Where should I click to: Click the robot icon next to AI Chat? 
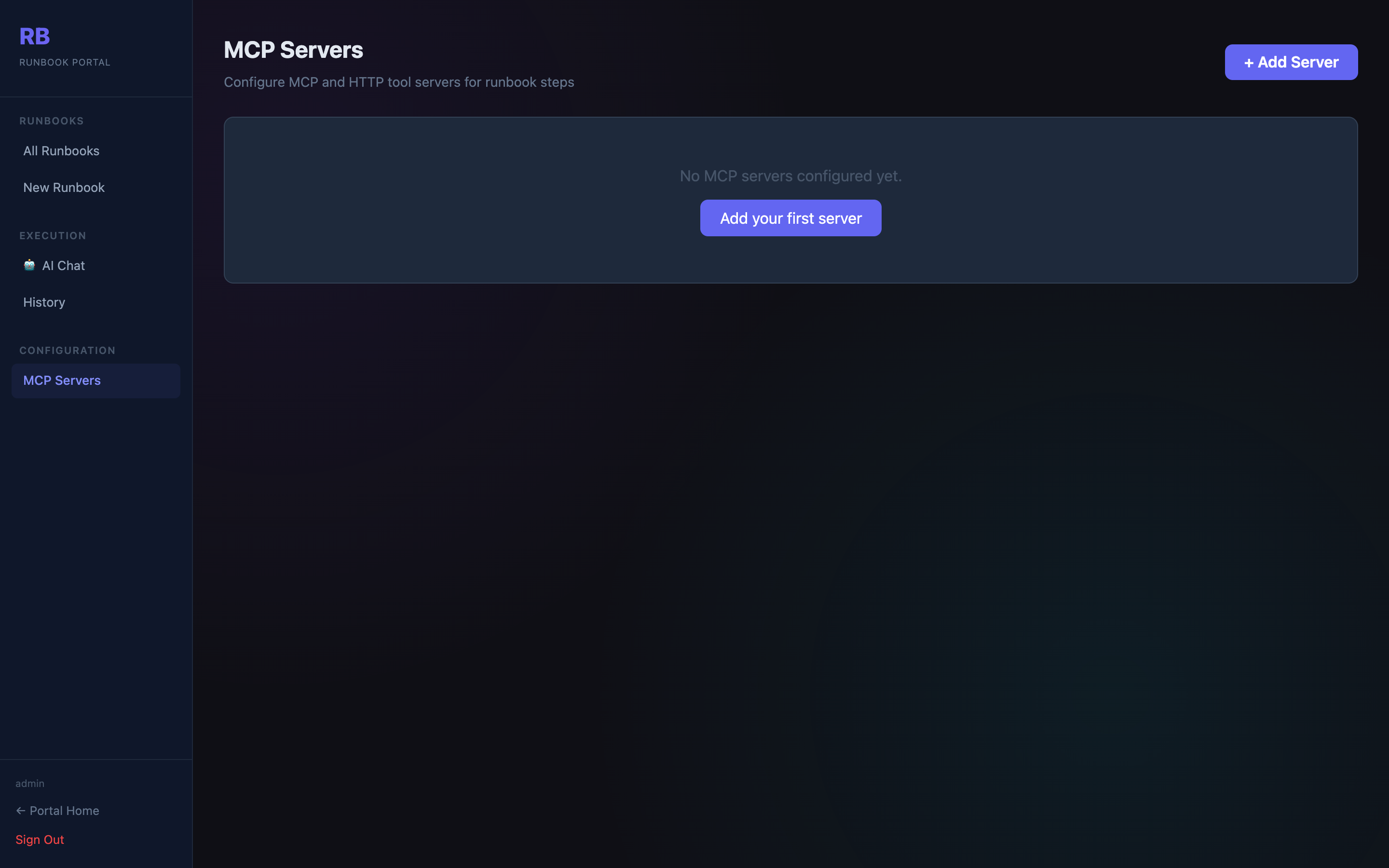(x=29, y=265)
